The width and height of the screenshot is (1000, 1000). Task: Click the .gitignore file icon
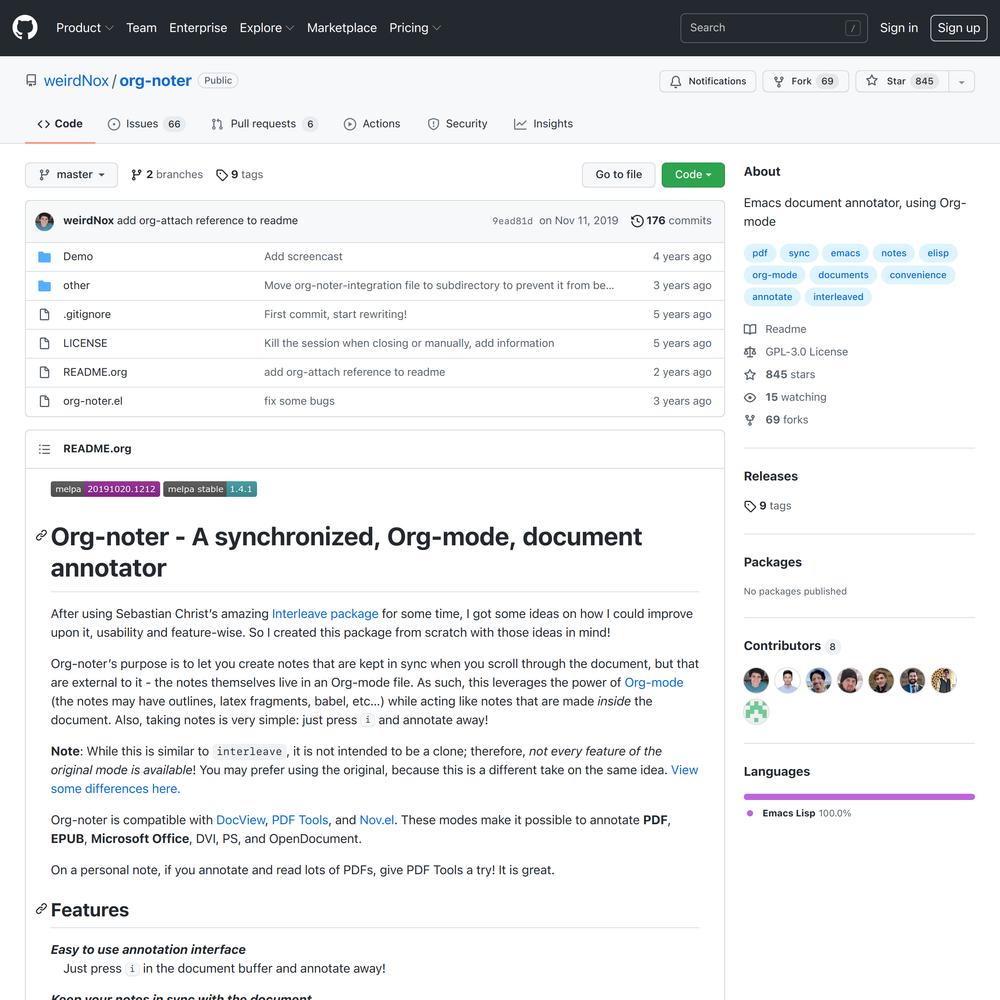pyautogui.click(x=45, y=314)
